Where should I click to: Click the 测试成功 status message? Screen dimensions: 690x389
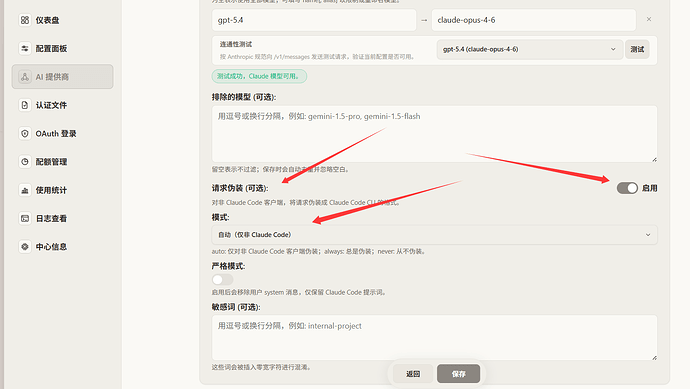[259, 76]
